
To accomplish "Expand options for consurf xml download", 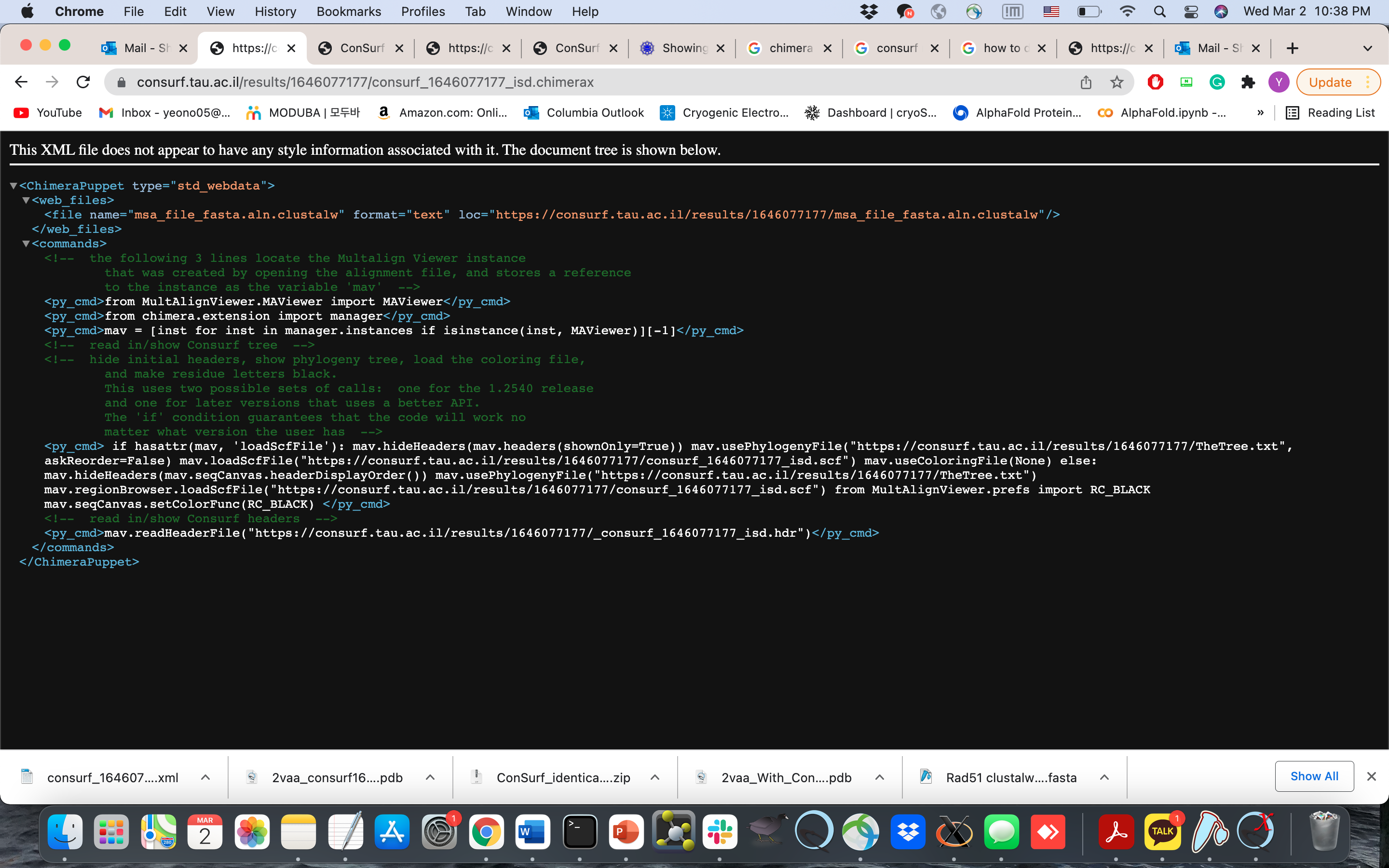I will tap(205, 777).
